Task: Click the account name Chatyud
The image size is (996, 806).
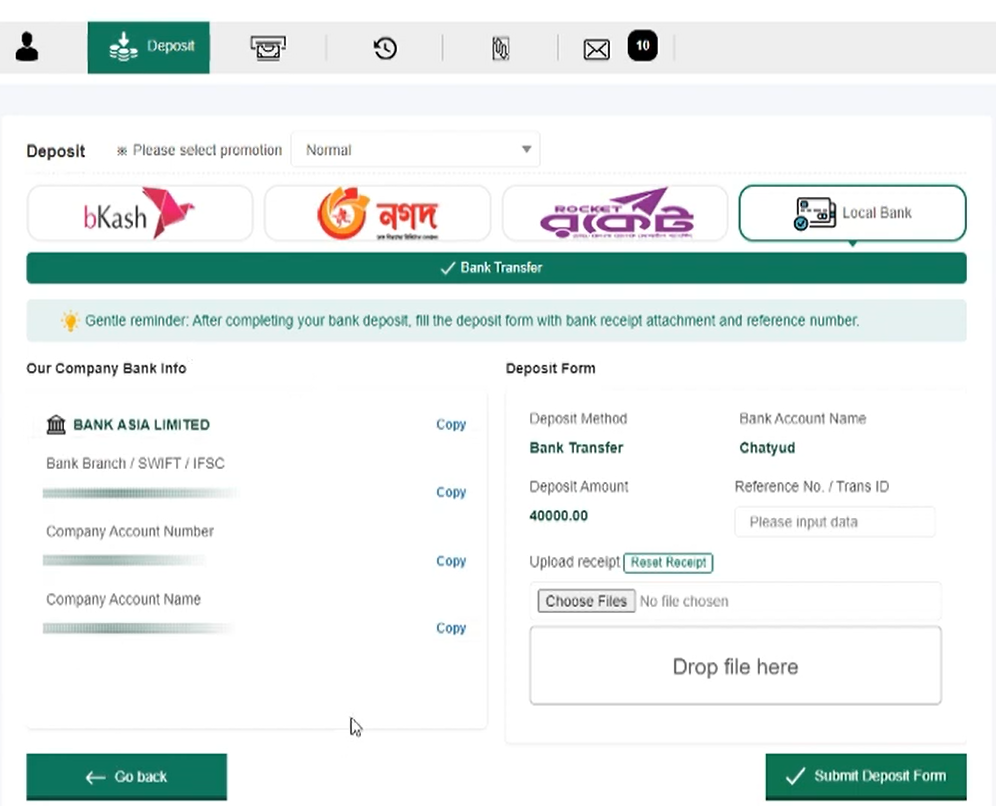Action: pos(767,448)
